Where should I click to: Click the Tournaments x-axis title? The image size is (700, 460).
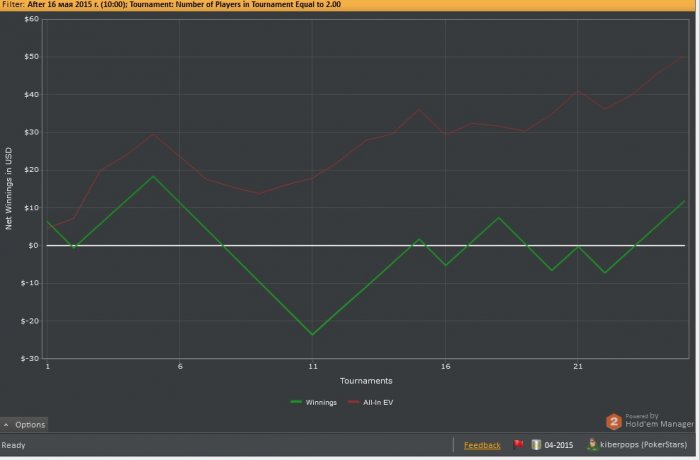(x=366, y=381)
